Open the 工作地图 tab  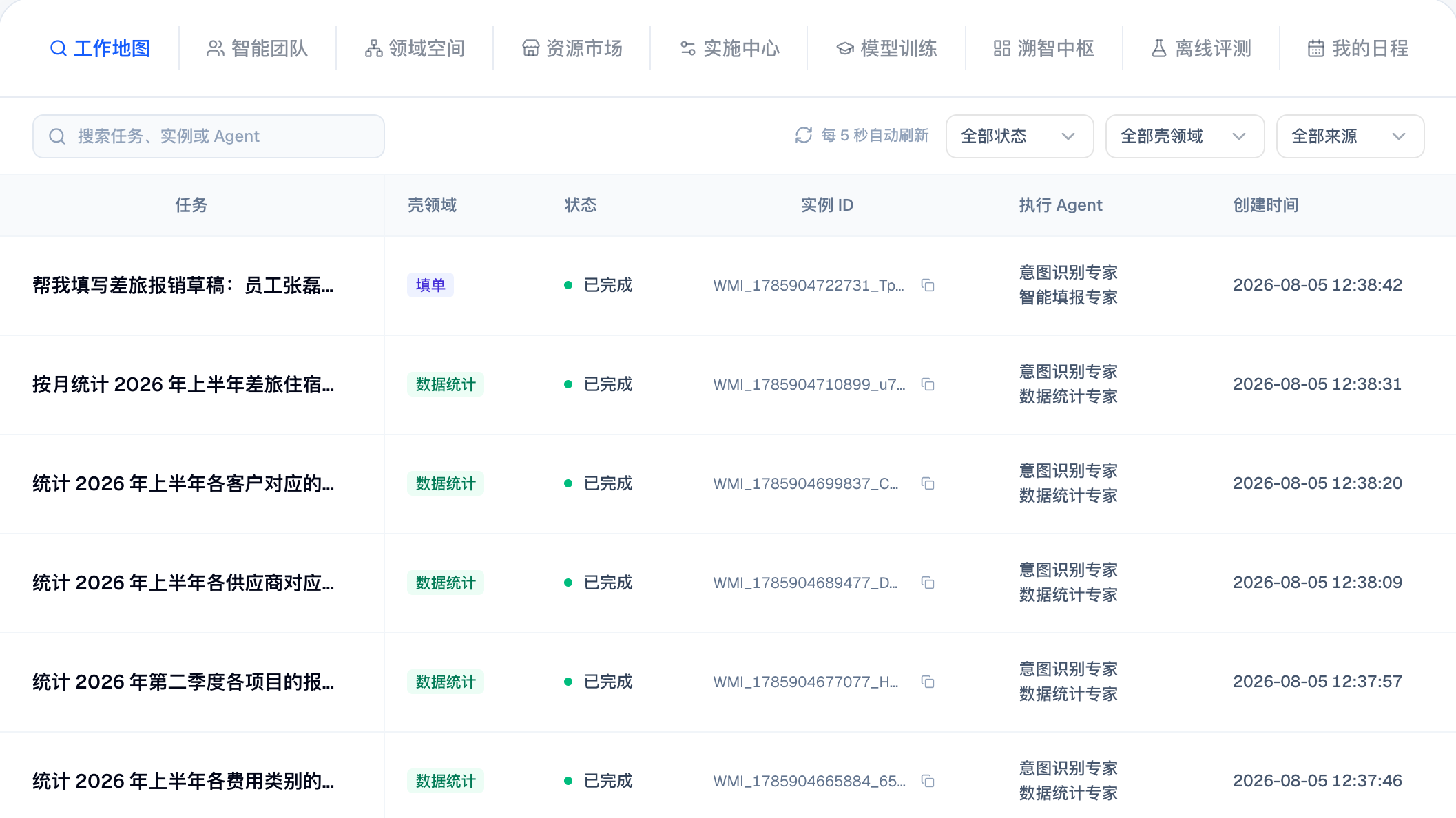click(x=101, y=48)
